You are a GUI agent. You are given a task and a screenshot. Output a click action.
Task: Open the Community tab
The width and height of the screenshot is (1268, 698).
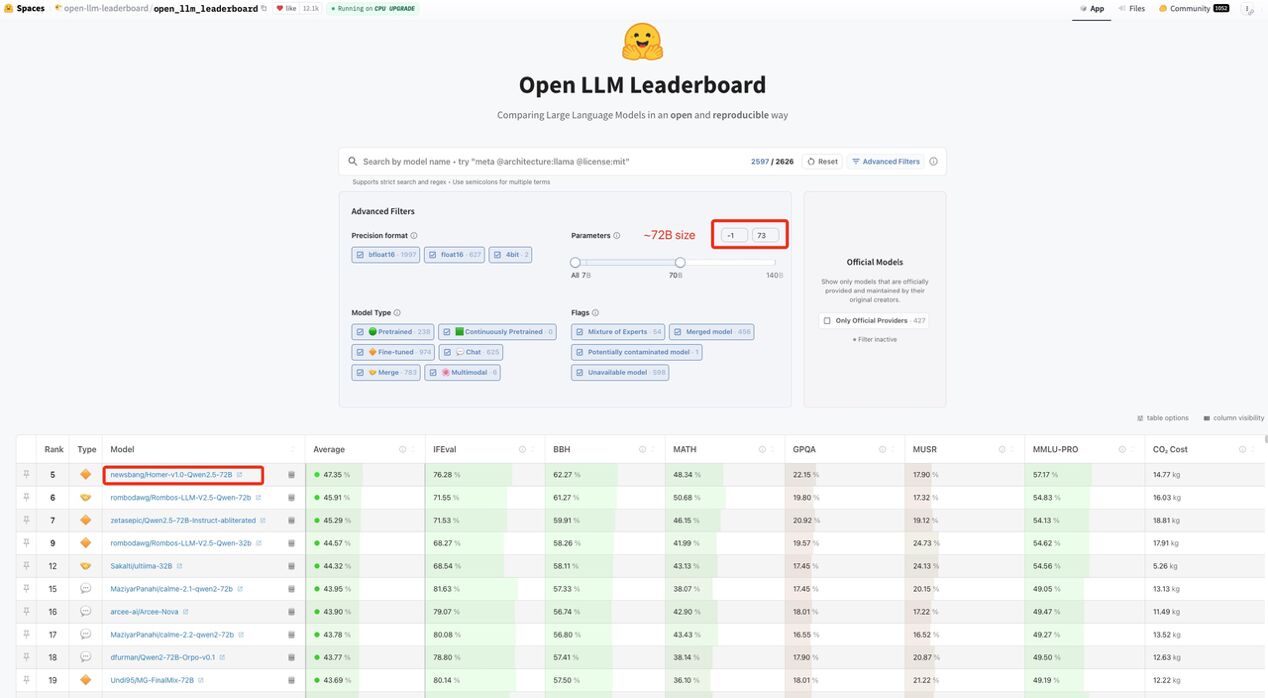[x=1188, y=9]
